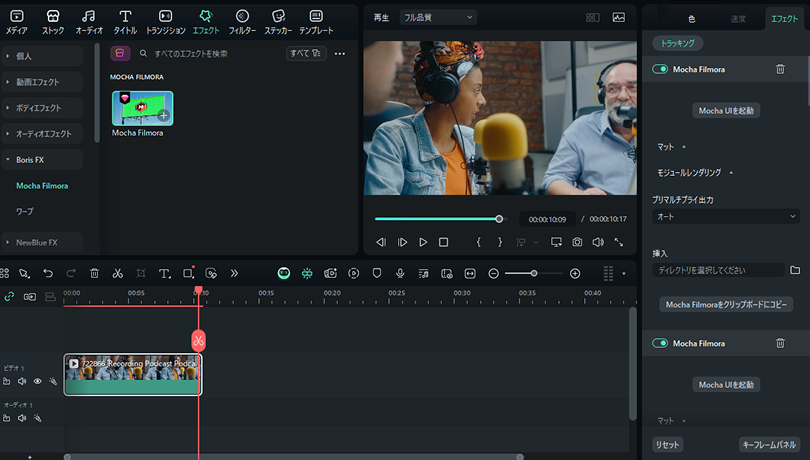Switch to the 色 properties tab
The width and height of the screenshot is (810, 460).
pos(692,19)
